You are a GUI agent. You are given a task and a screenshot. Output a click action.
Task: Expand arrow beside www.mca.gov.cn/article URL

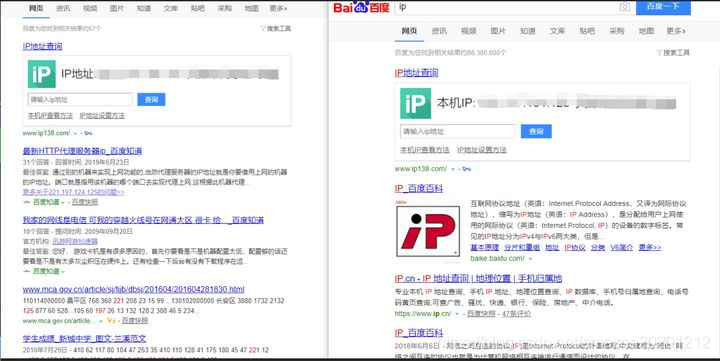click(101, 321)
